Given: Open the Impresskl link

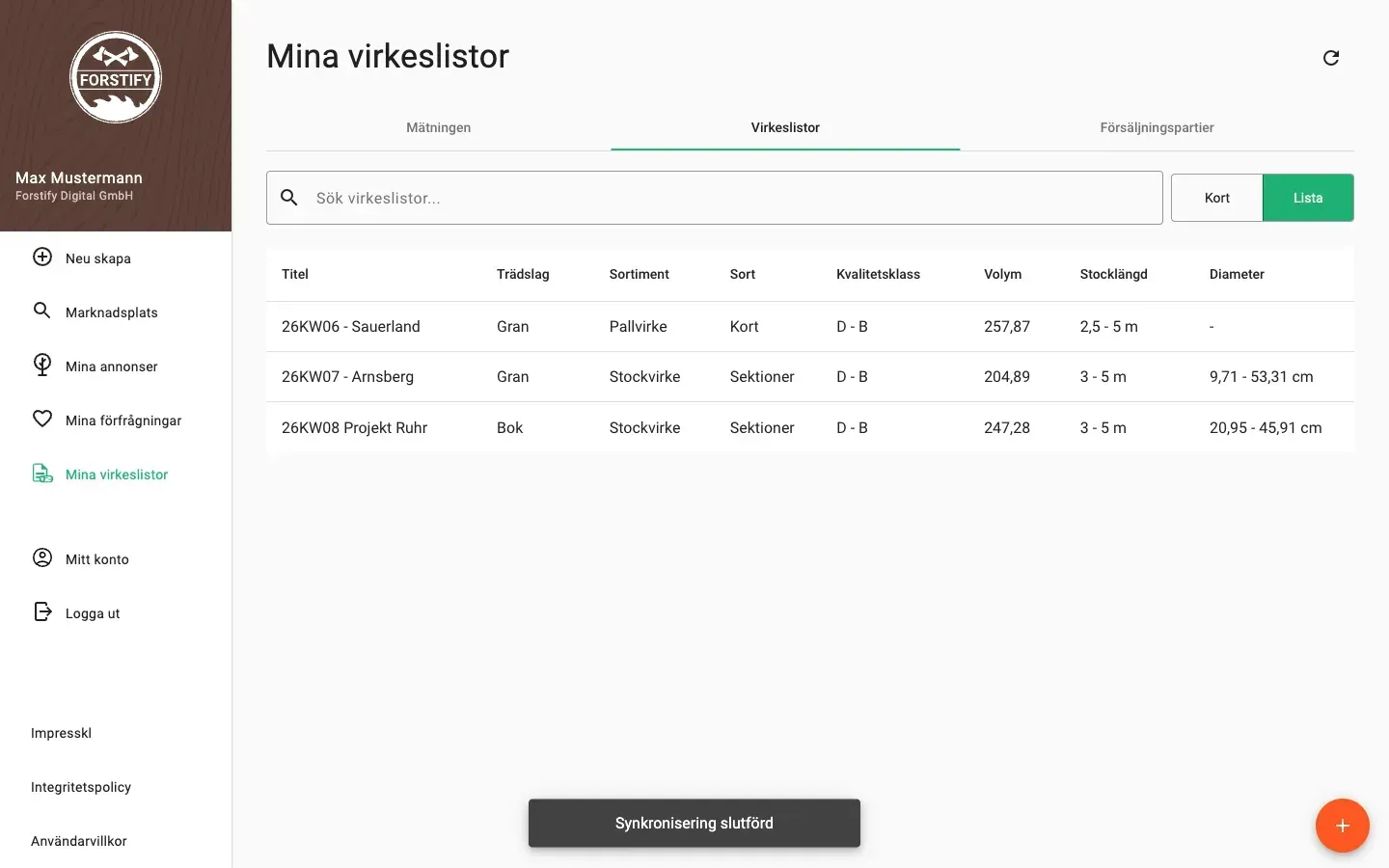Looking at the screenshot, I should [61, 733].
